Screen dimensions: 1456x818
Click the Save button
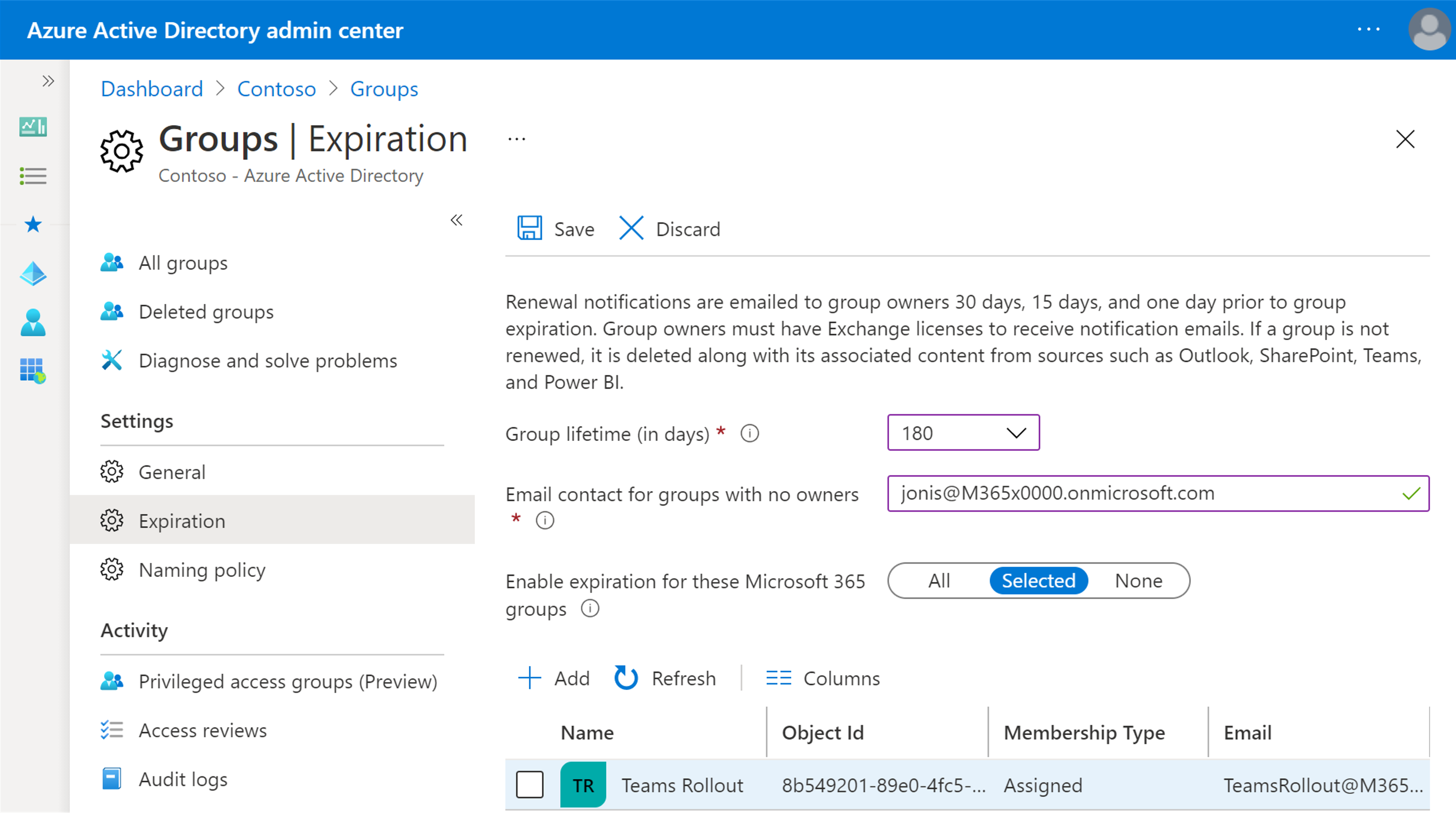coord(556,229)
